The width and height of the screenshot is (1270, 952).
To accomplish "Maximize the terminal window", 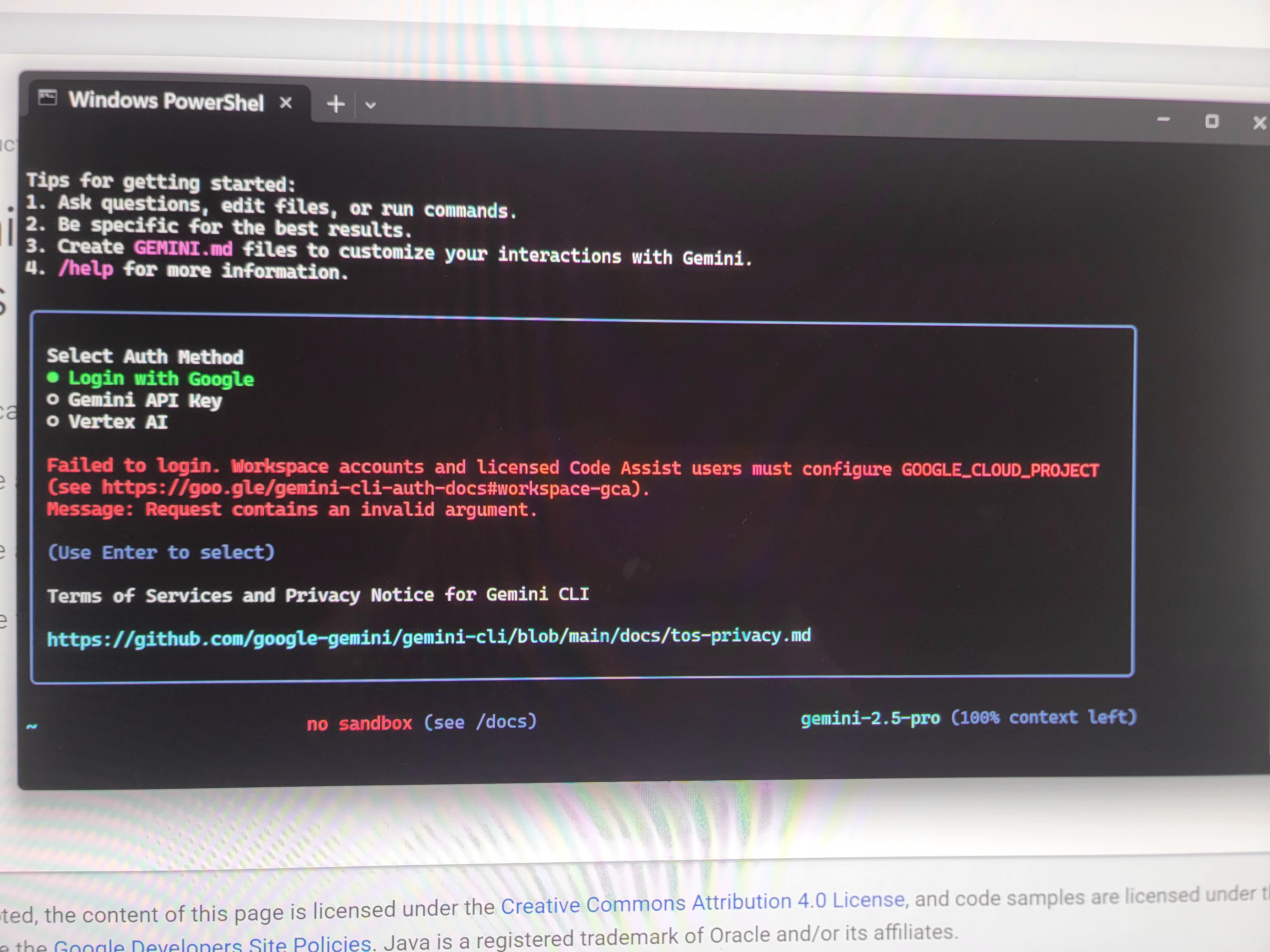I will pyautogui.click(x=1212, y=121).
